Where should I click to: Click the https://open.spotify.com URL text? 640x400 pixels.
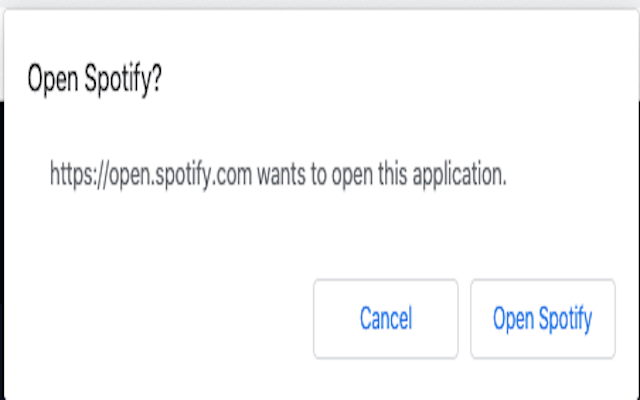pyautogui.click(x=151, y=176)
